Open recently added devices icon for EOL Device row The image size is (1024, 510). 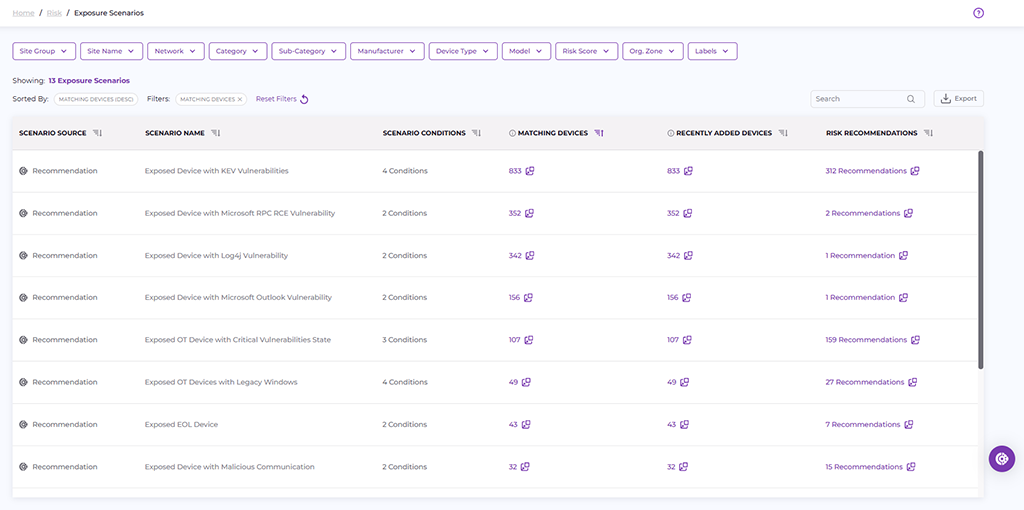(684, 424)
